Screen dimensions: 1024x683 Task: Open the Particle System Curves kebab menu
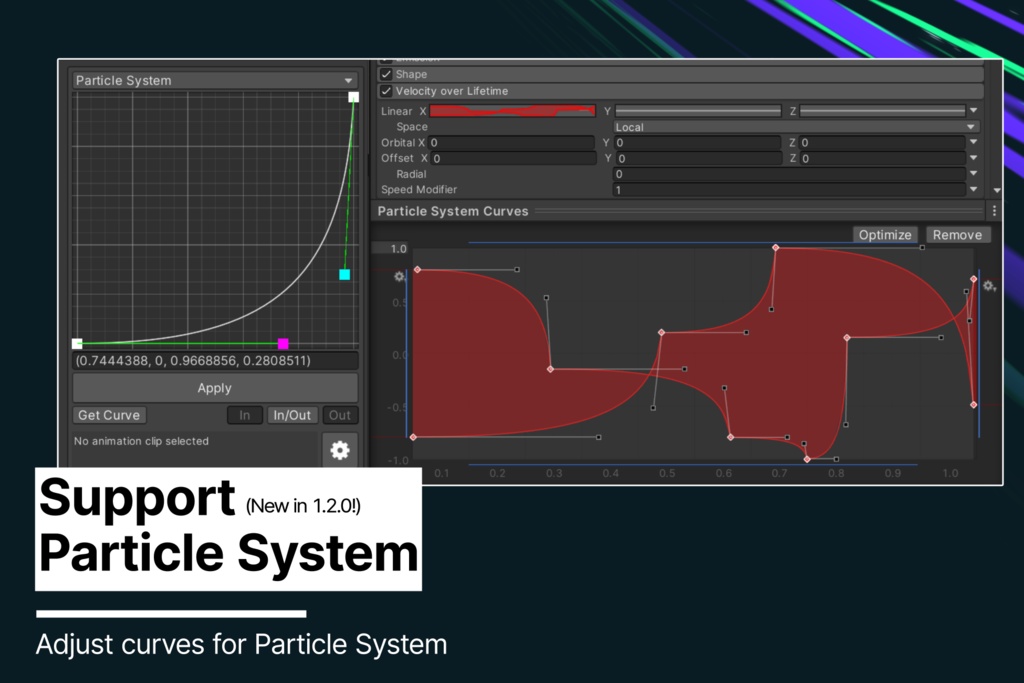click(993, 210)
